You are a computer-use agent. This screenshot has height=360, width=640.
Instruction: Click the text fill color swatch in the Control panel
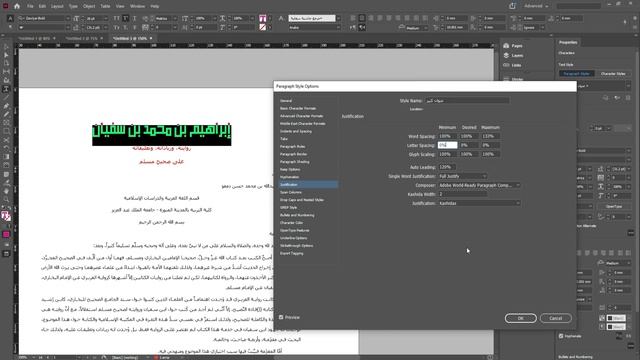point(262,18)
